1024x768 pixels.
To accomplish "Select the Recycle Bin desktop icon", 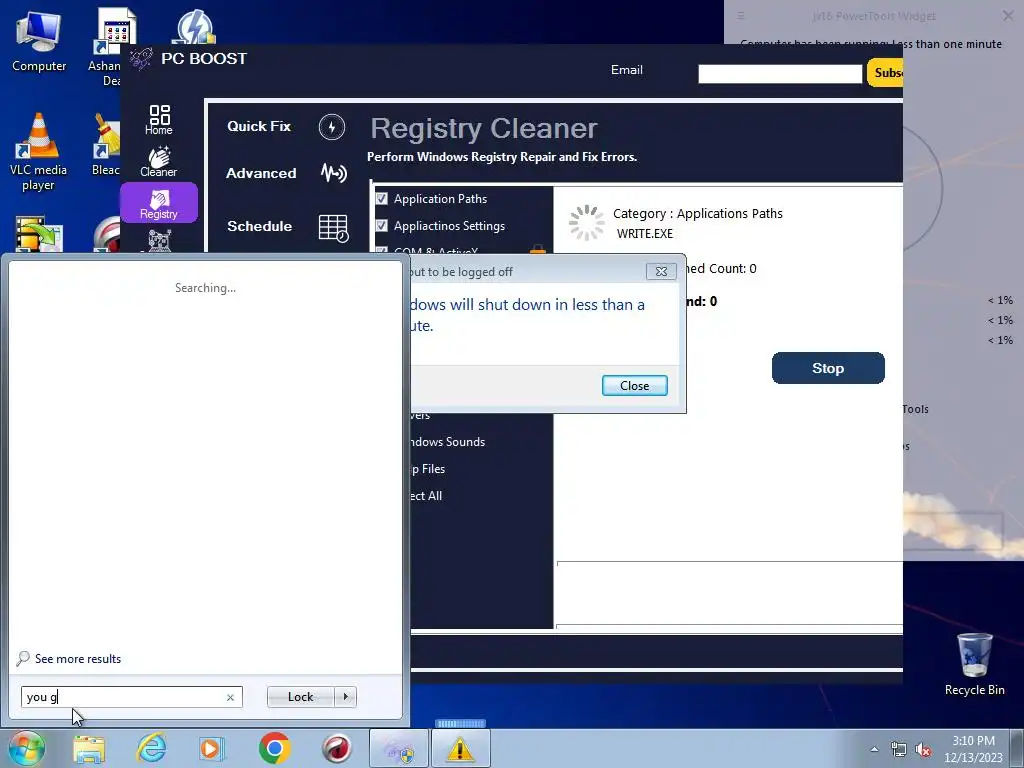I will 974,664.
